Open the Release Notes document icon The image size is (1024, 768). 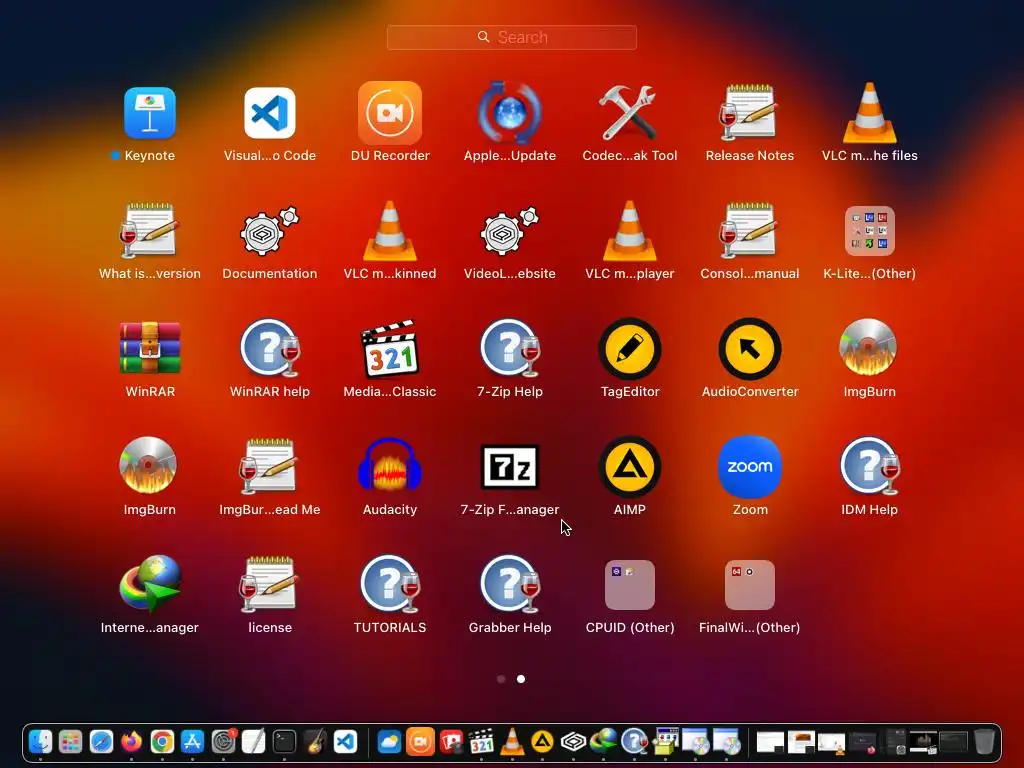(x=750, y=113)
